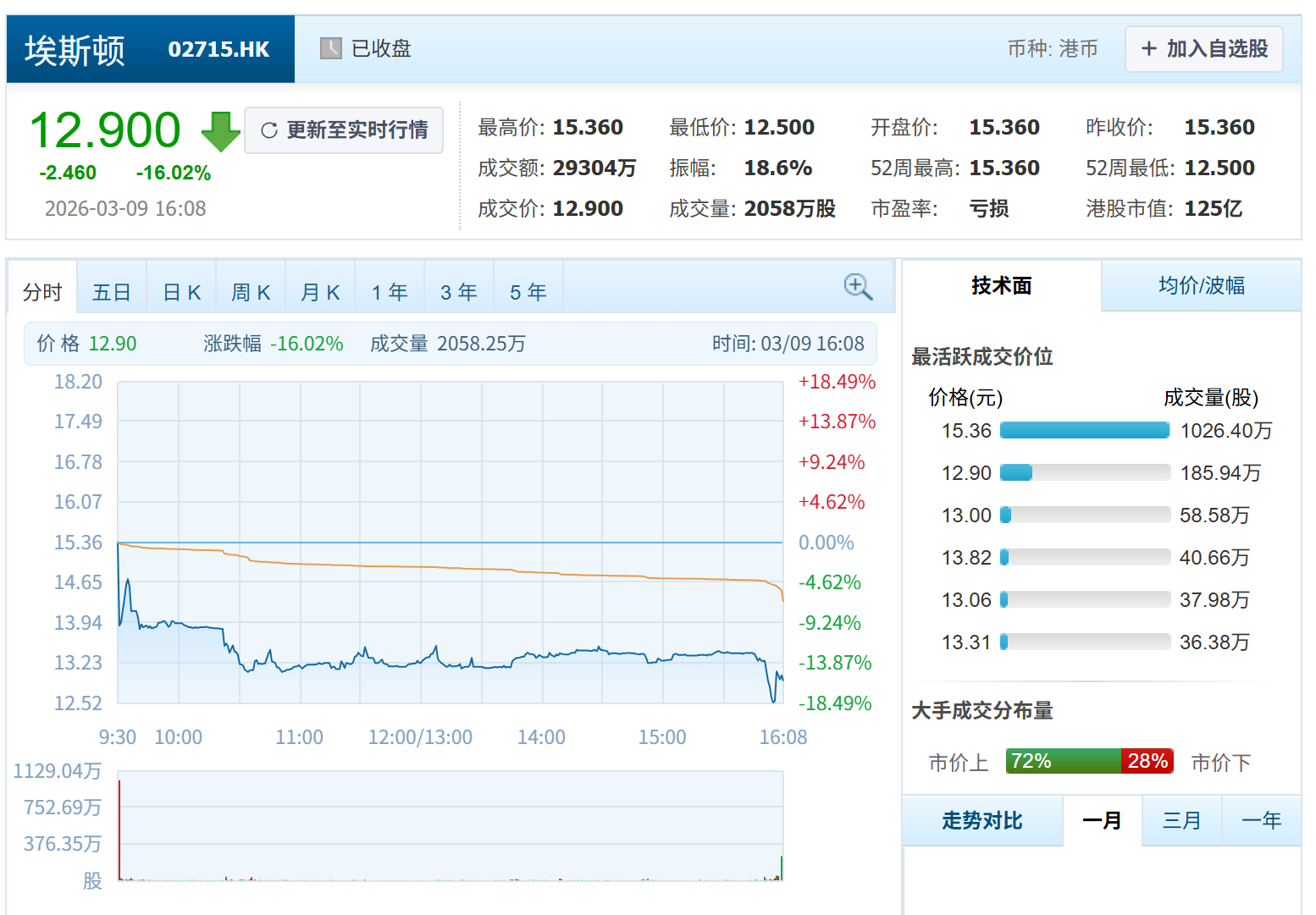This screenshot has height=915, width=1316.
Task: Click the plus icon in 加入自选股
Action: [1148, 48]
